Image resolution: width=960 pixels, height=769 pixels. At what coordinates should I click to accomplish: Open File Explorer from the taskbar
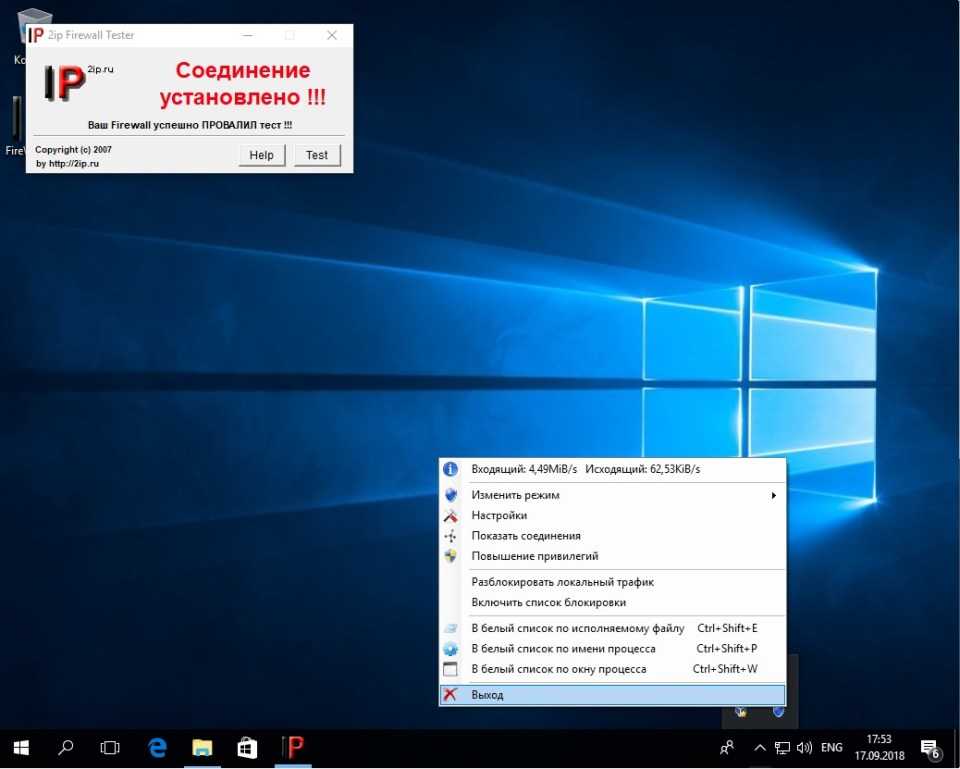click(x=202, y=747)
